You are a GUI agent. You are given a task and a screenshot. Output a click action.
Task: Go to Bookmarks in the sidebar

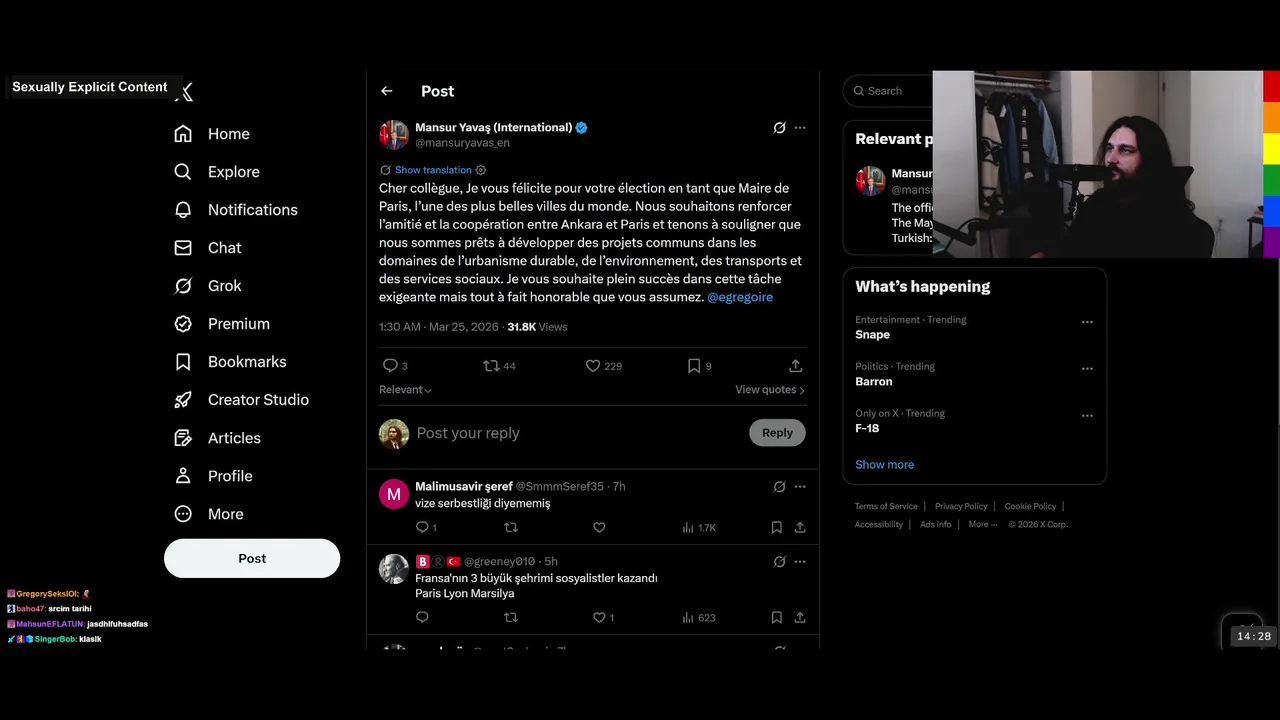pyautogui.click(x=230, y=362)
